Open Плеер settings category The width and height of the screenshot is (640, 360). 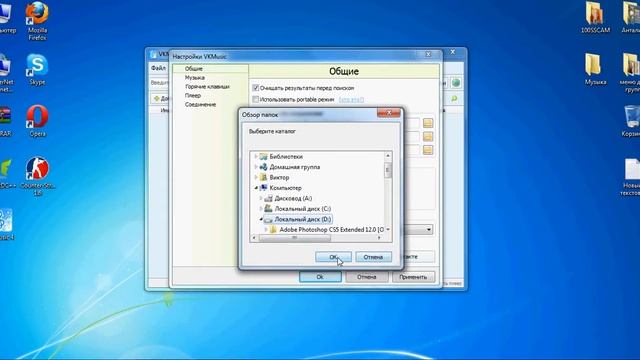pyautogui.click(x=193, y=96)
